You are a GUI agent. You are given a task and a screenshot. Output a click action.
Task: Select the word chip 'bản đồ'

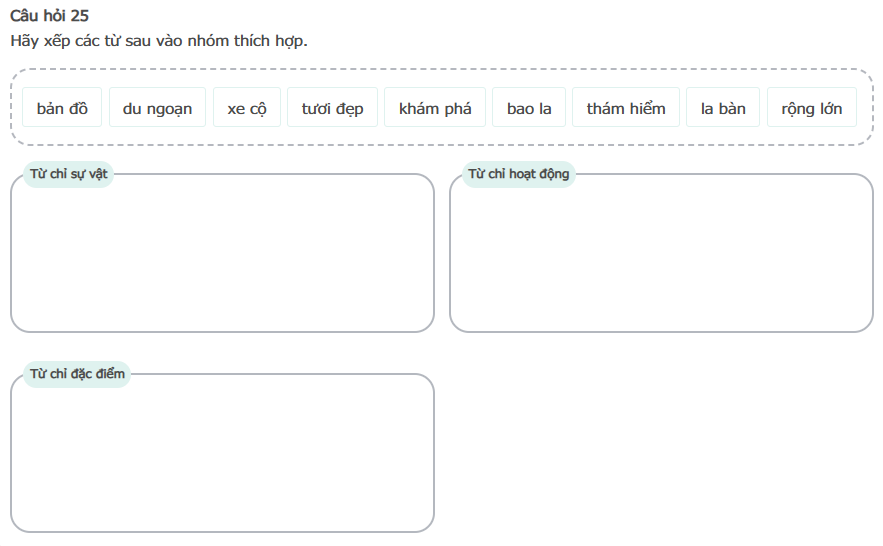pyautogui.click(x=62, y=108)
